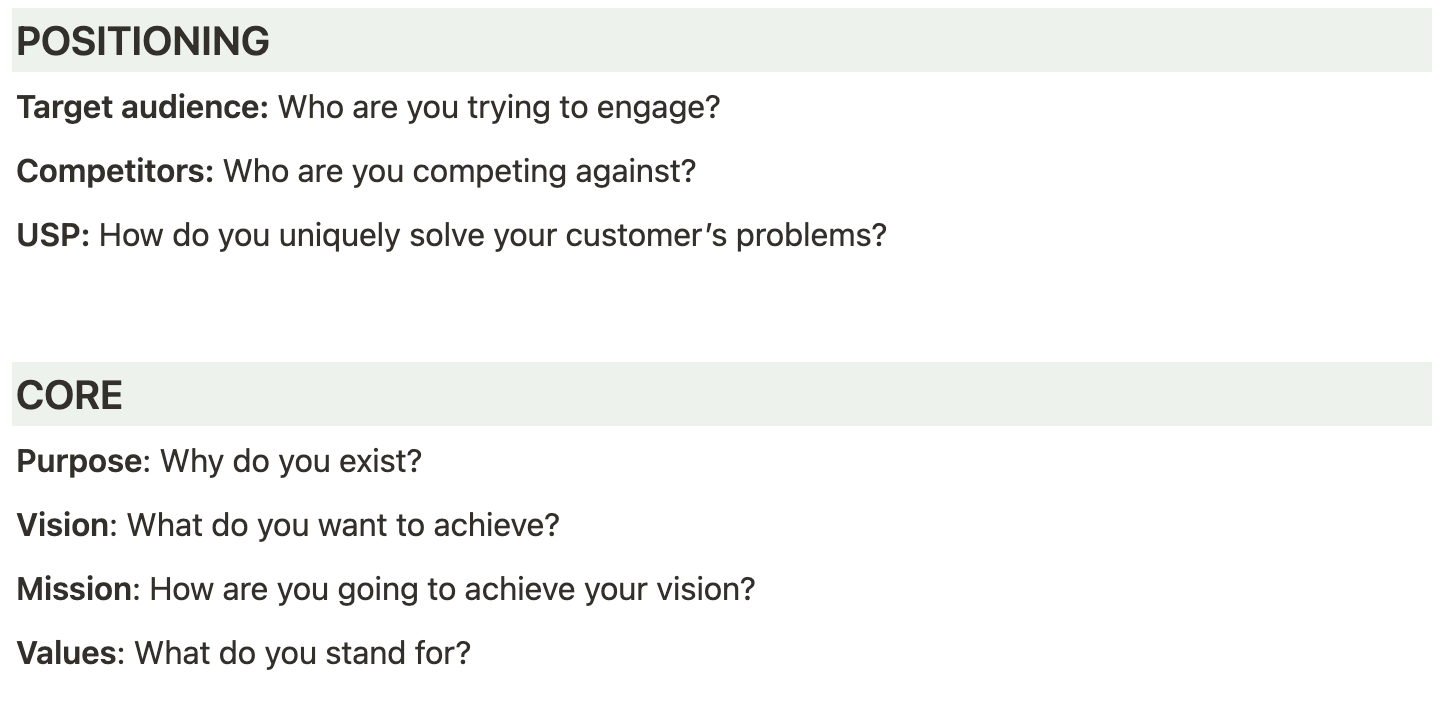1454x726 pixels.
Task: Click the text 'What do you stand for?'
Action: (302, 653)
